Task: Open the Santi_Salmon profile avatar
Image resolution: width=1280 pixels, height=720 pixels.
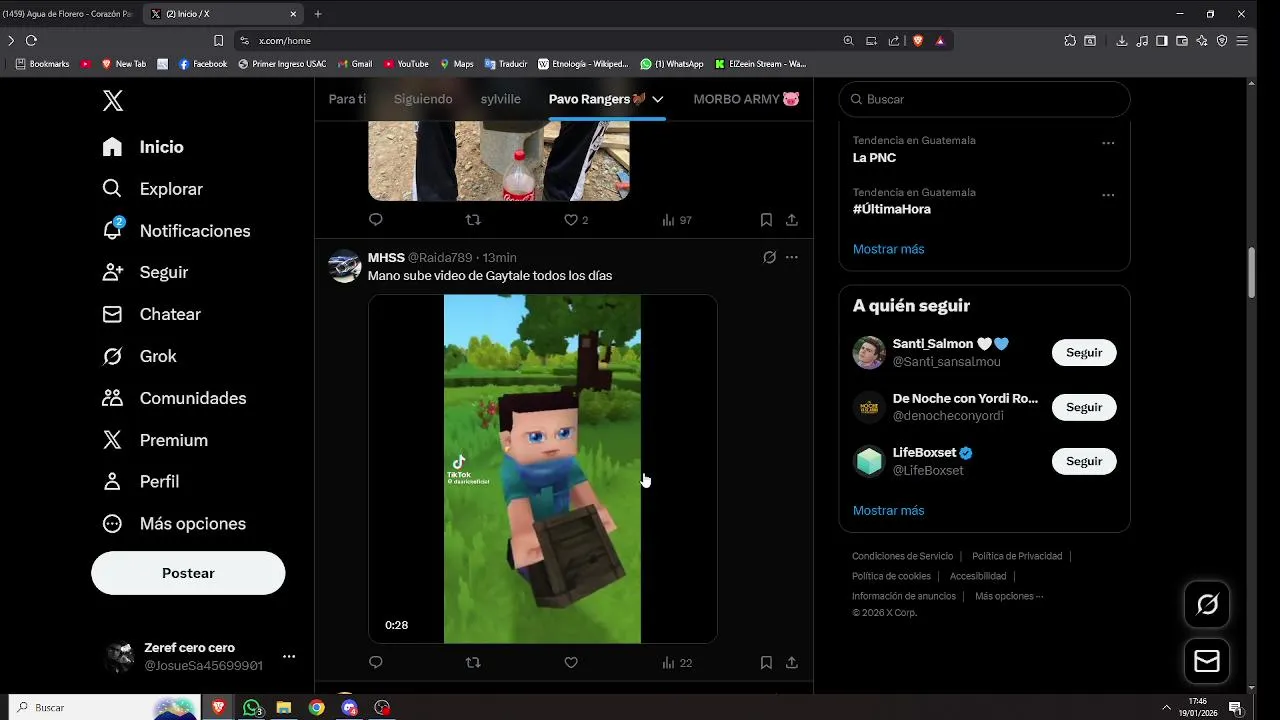Action: point(869,352)
